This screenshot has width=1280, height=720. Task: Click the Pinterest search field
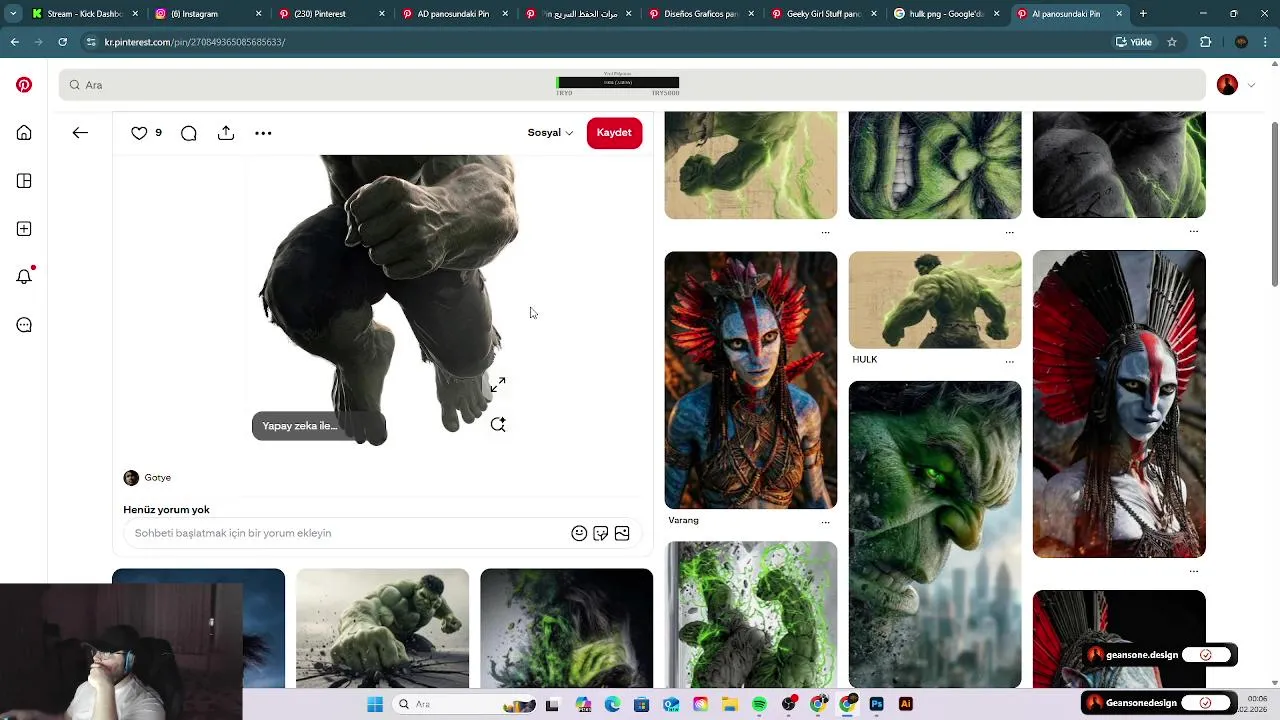coord(632,85)
